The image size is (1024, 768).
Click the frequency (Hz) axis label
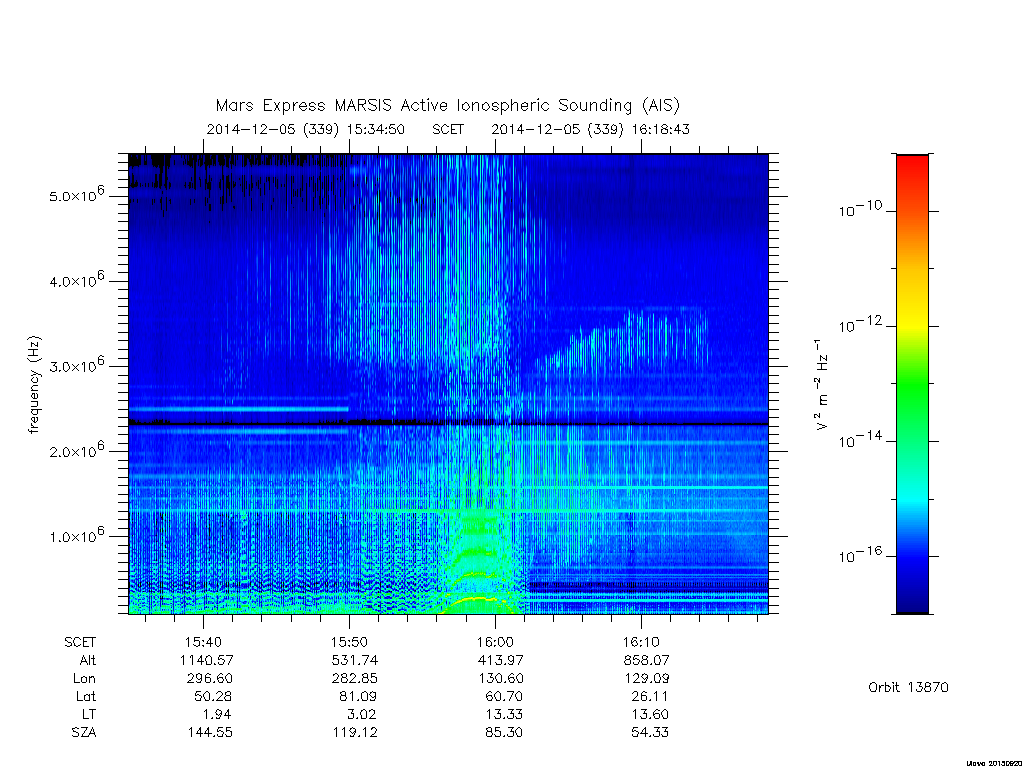point(35,384)
